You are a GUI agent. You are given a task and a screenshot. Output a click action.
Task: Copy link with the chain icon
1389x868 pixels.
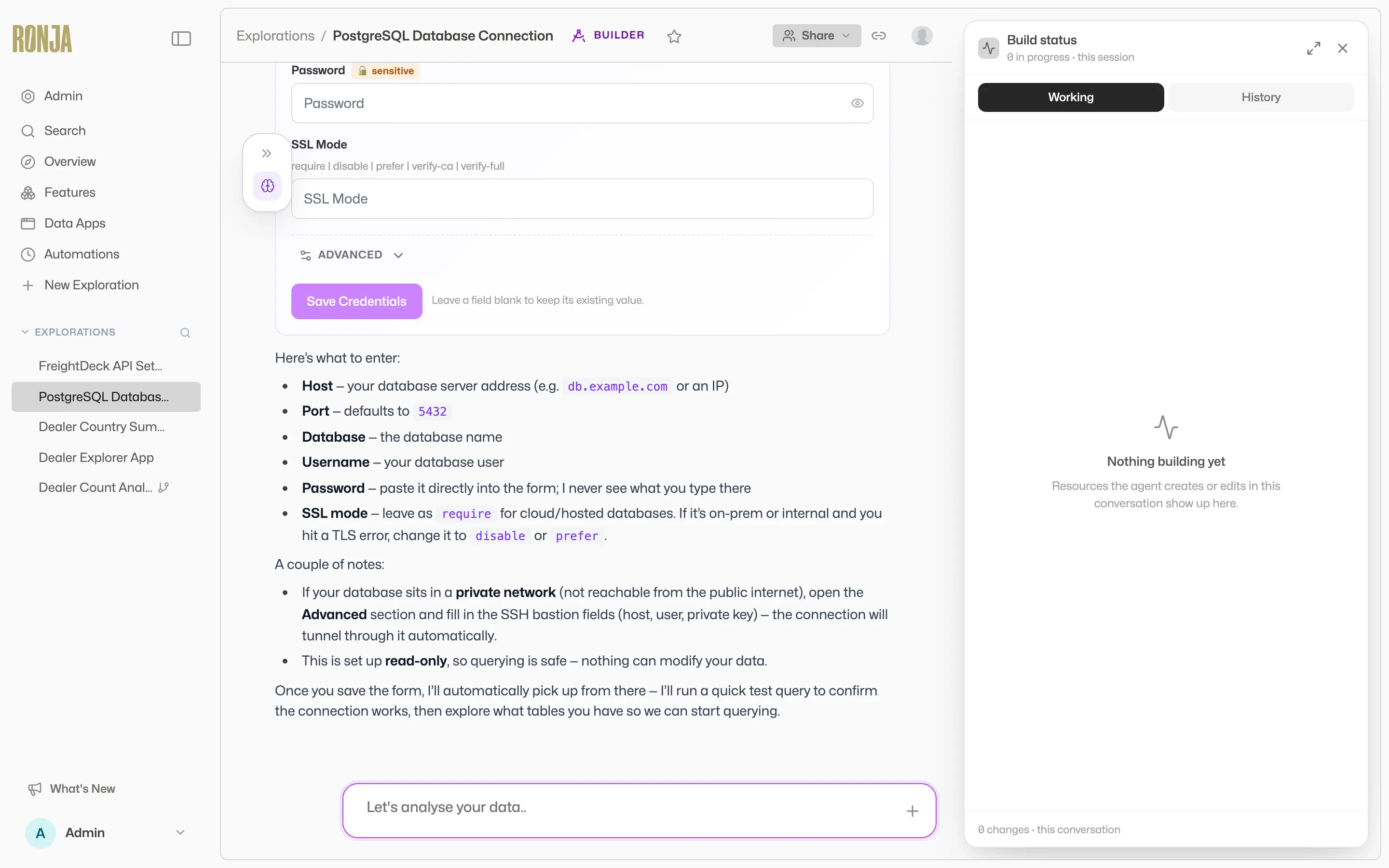point(878,36)
